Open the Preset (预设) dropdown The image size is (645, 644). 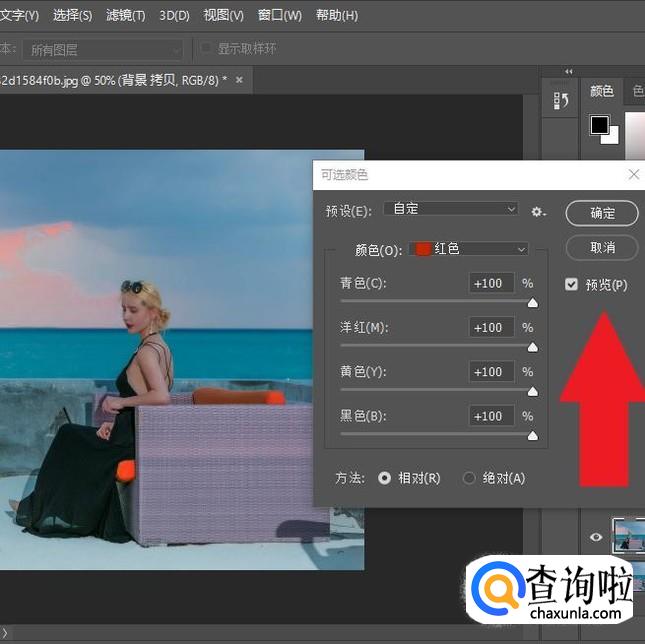451,209
